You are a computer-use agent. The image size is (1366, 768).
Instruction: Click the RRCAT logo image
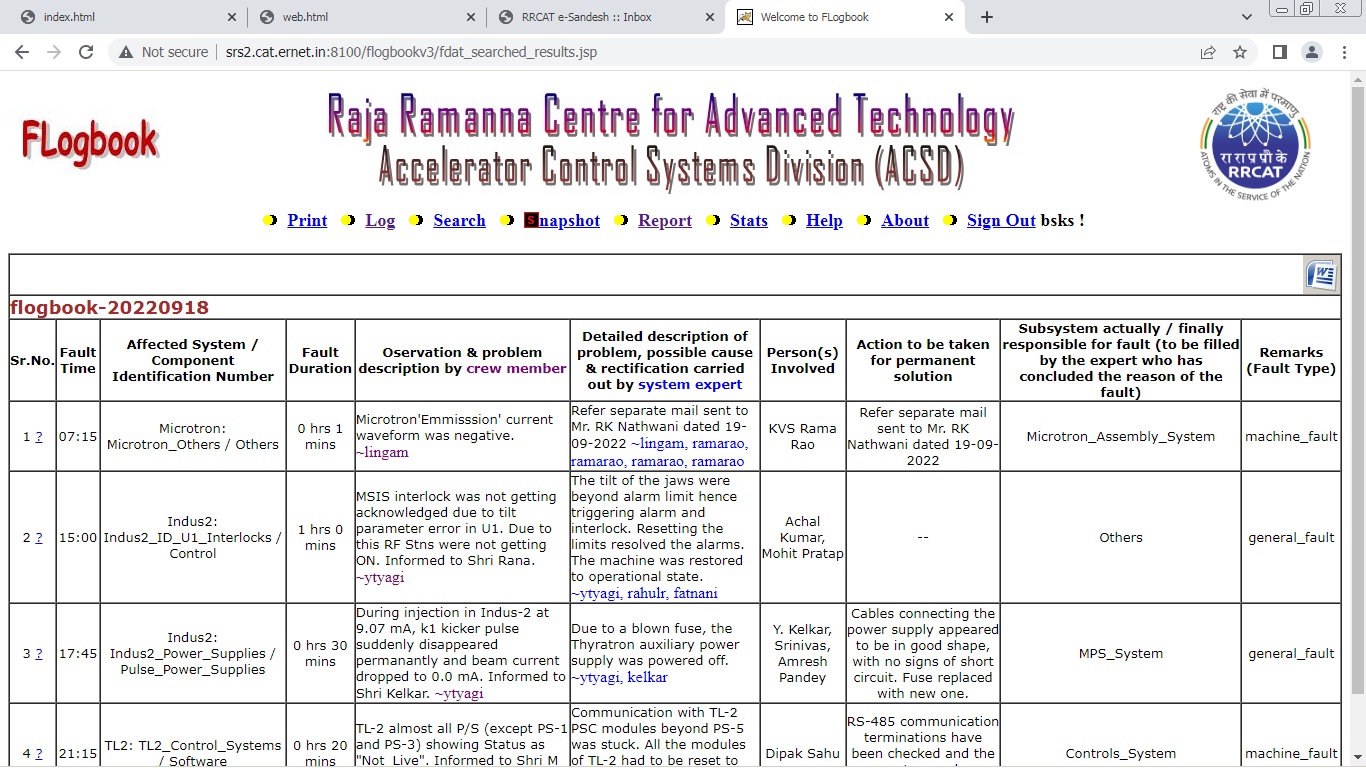tap(1254, 144)
